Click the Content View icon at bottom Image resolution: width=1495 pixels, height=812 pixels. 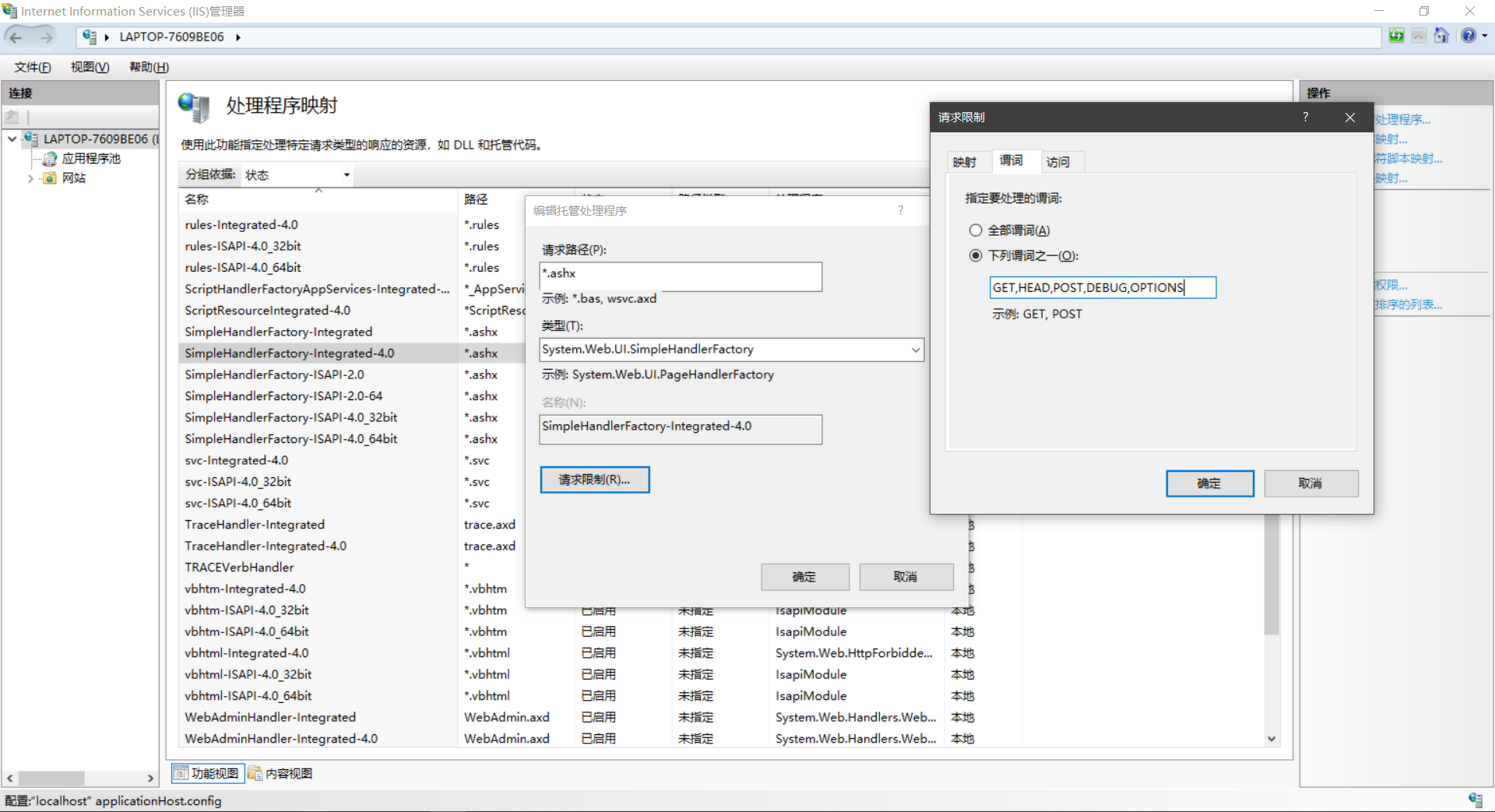pyautogui.click(x=255, y=773)
